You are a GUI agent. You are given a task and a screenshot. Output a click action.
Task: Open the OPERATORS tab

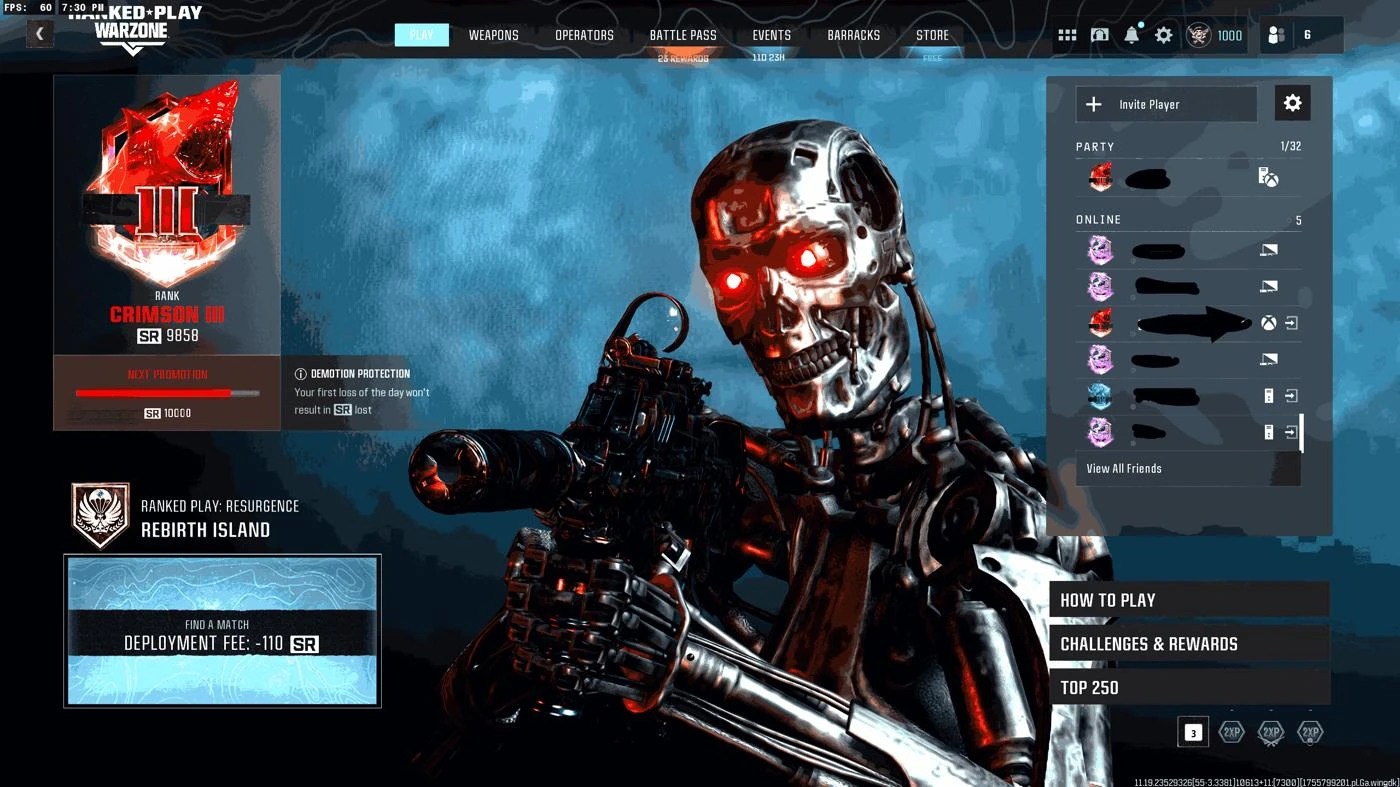(x=584, y=35)
